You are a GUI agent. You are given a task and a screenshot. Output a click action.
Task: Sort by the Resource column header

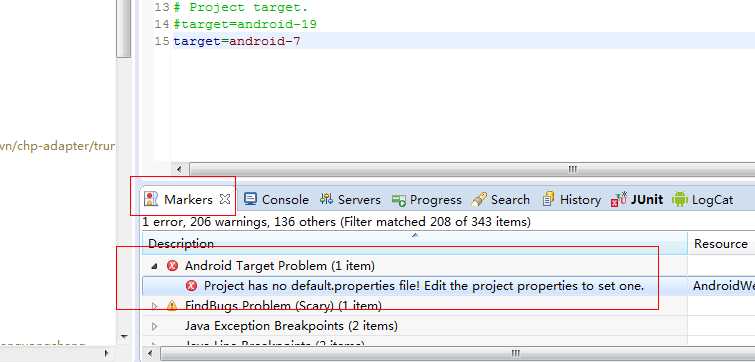click(721, 244)
